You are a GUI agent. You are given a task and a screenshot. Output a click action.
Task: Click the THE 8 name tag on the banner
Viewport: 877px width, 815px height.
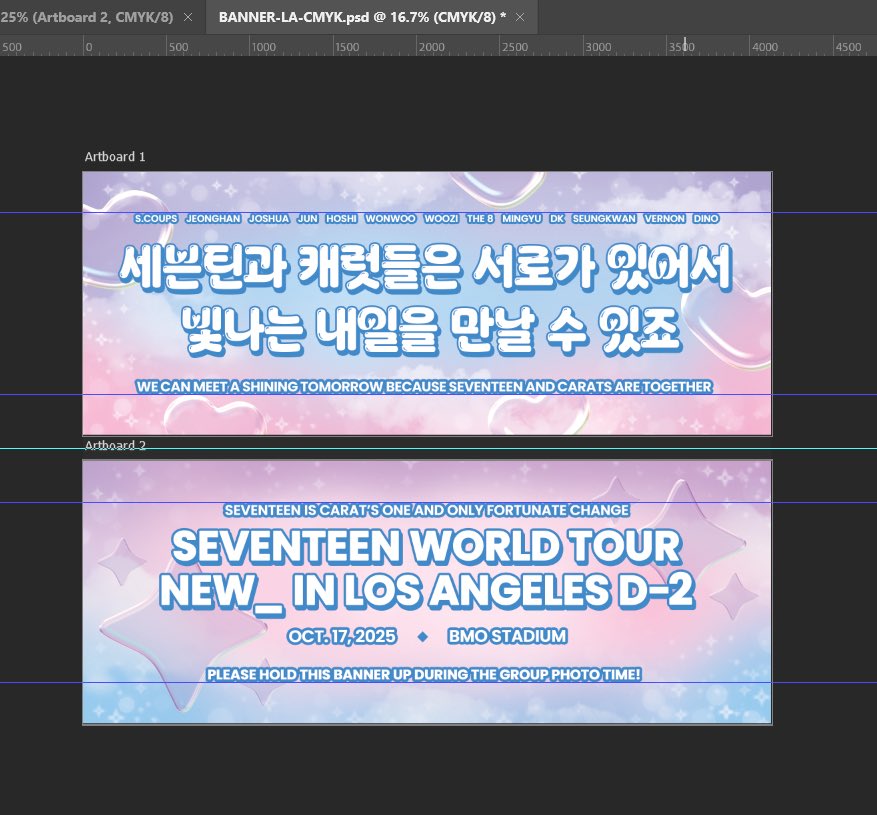pos(480,219)
